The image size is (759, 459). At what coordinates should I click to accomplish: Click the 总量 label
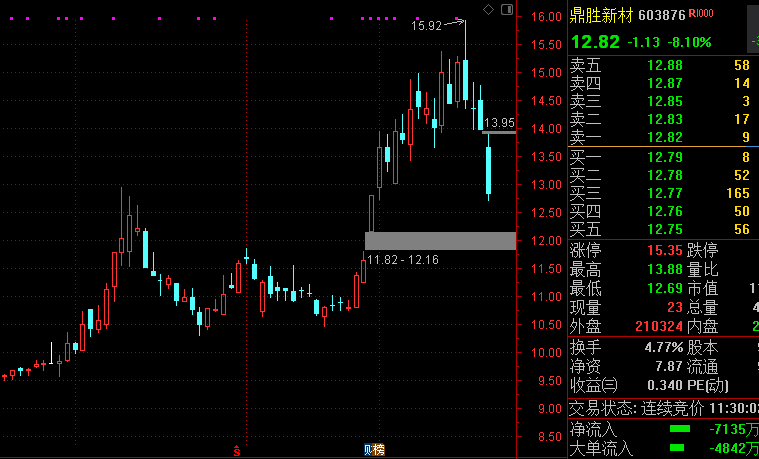[702, 307]
